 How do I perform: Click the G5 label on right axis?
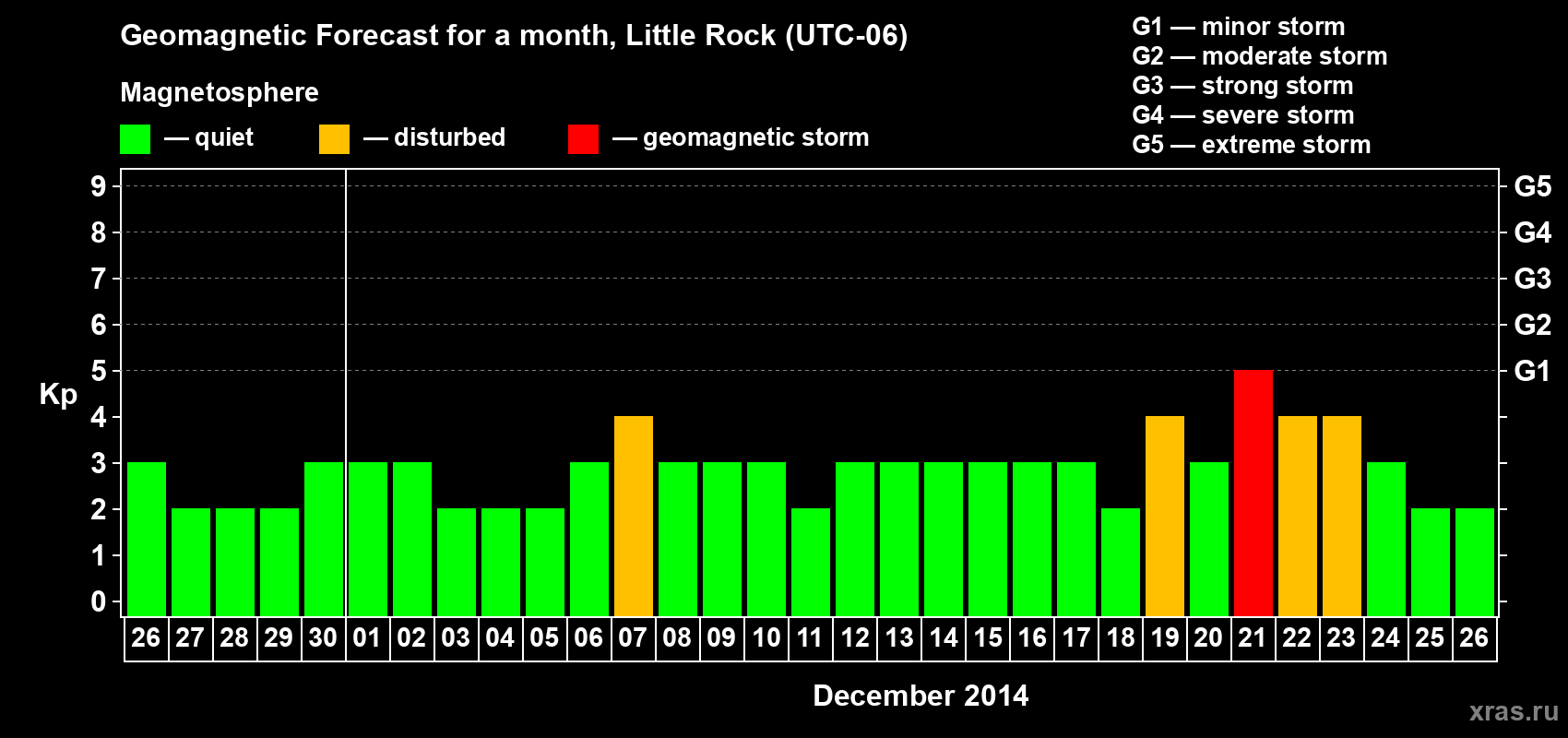(x=1532, y=186)
